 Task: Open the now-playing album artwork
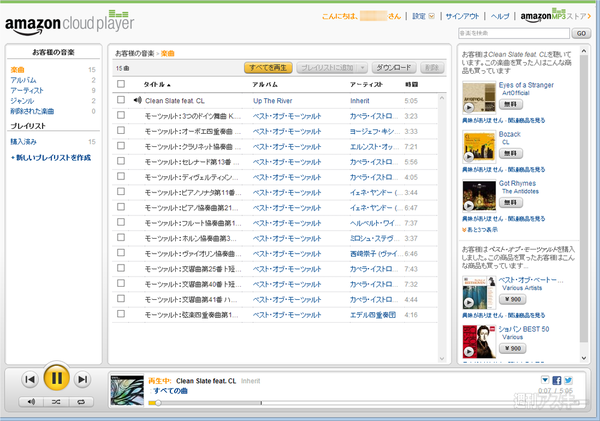(127, 390)
